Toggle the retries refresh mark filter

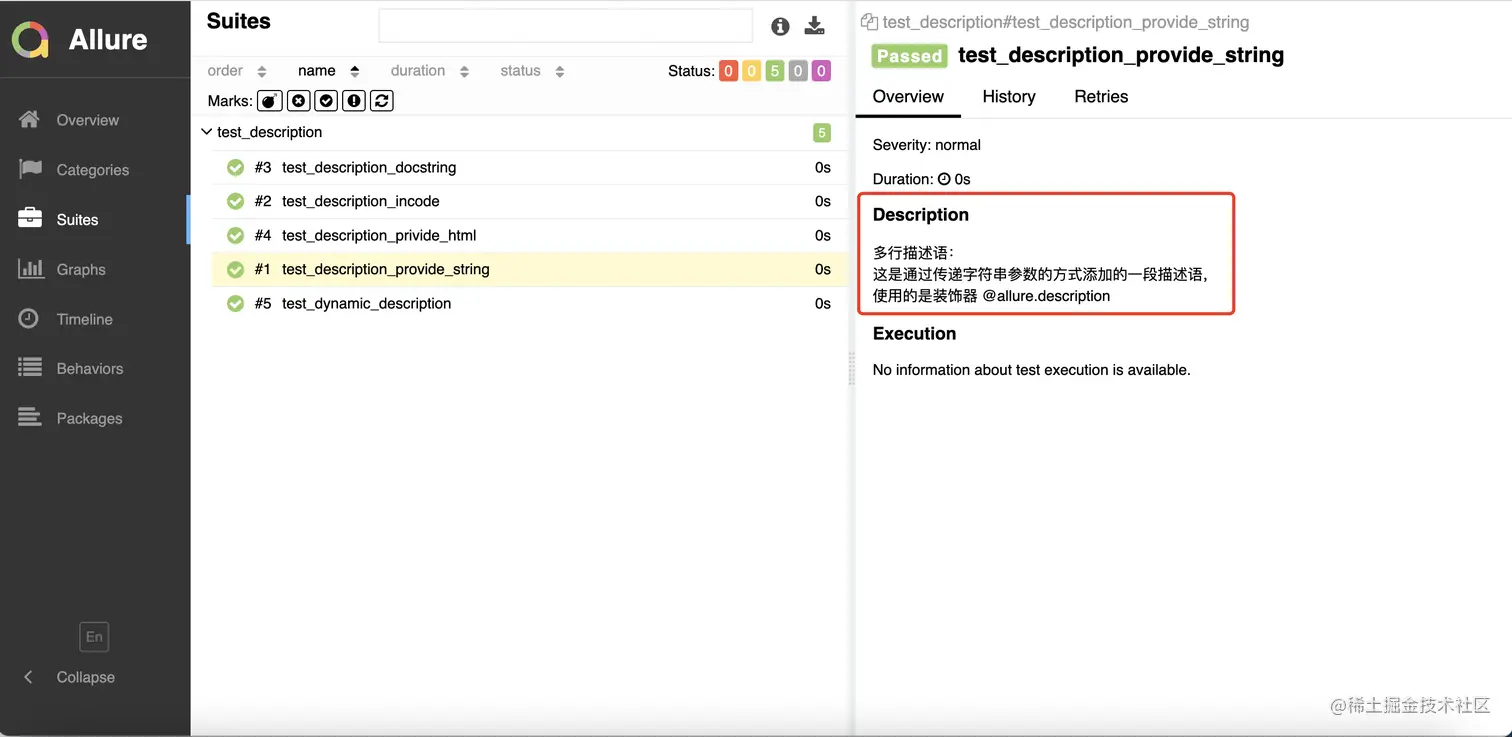[381, 101]
